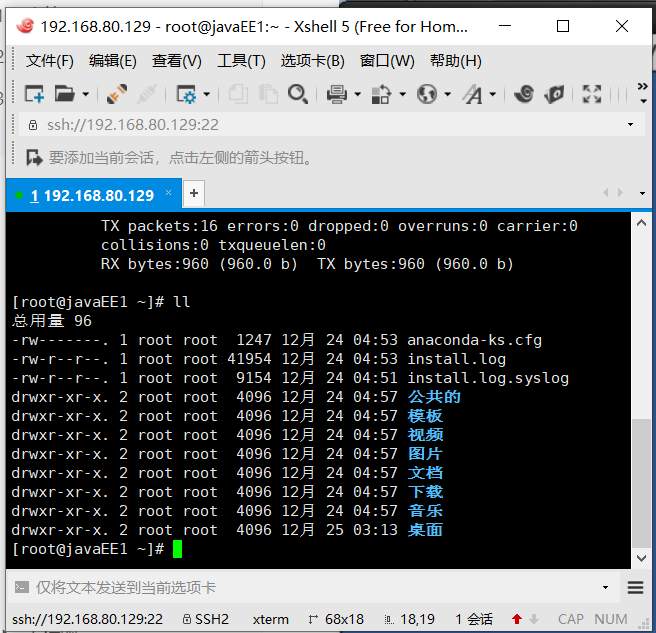Expand the address bar dropdown arrow
The width and height of the screenshot is (656, 633).
[630, 125]
